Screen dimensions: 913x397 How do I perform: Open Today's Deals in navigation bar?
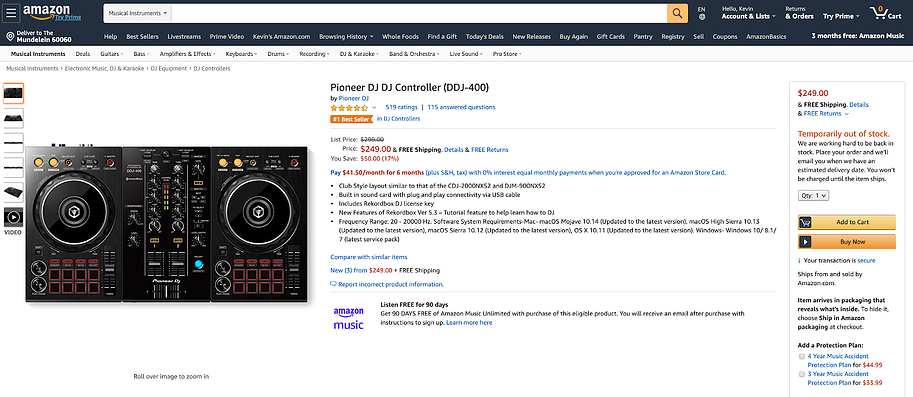coord(484,37)
